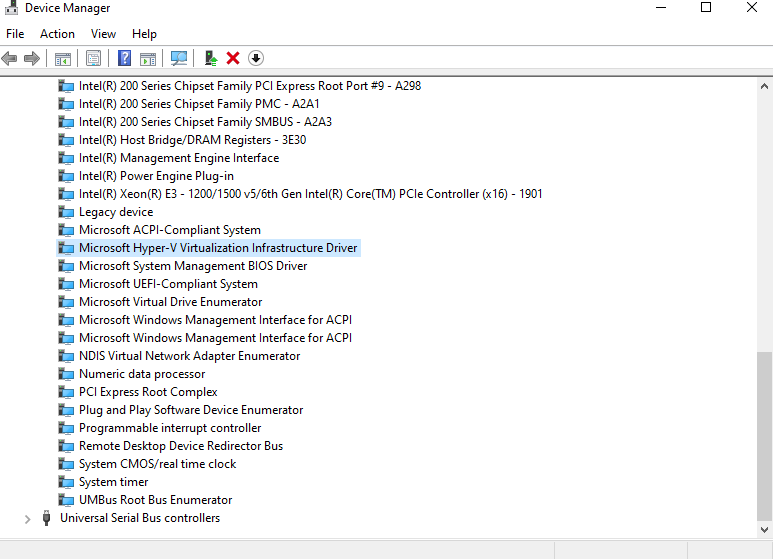Select Numeric data processor
The height and width of the screenshot is (559, 773).
(x=141, y=374)
